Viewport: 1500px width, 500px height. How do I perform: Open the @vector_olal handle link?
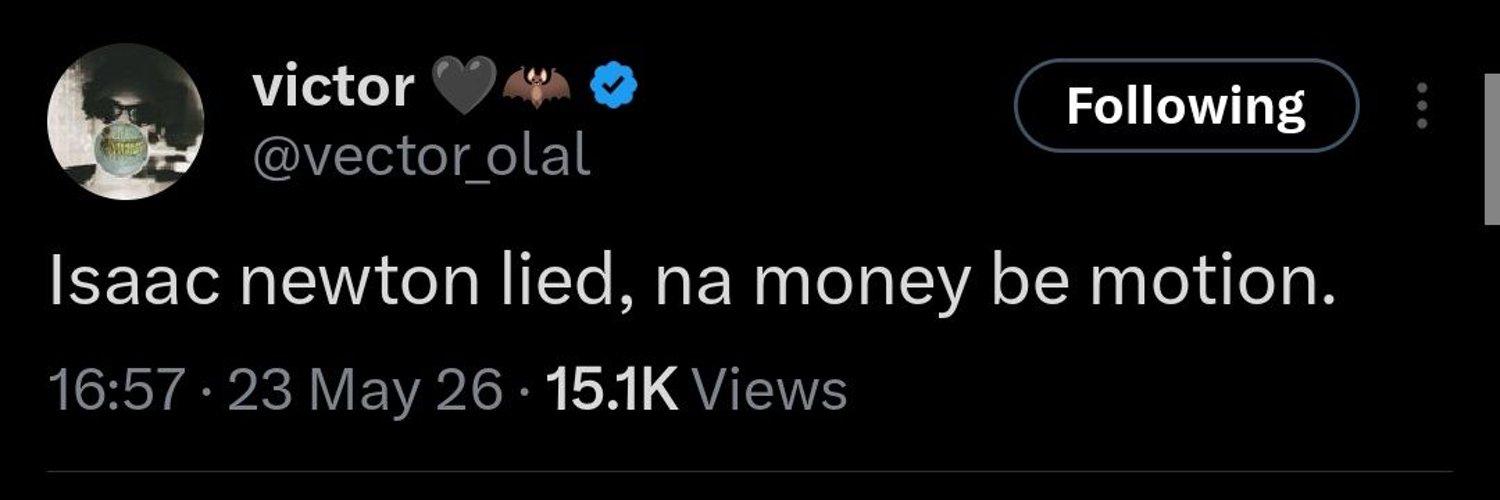[x=420, y=155]
